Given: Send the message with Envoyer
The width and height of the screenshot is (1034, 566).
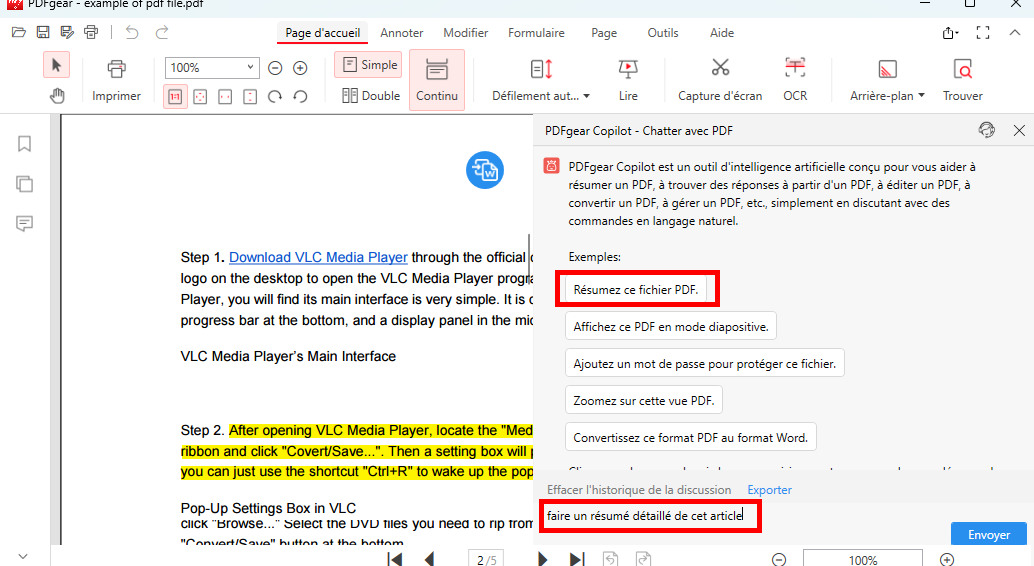Looking at the screenshot, I should pos(988,534).
